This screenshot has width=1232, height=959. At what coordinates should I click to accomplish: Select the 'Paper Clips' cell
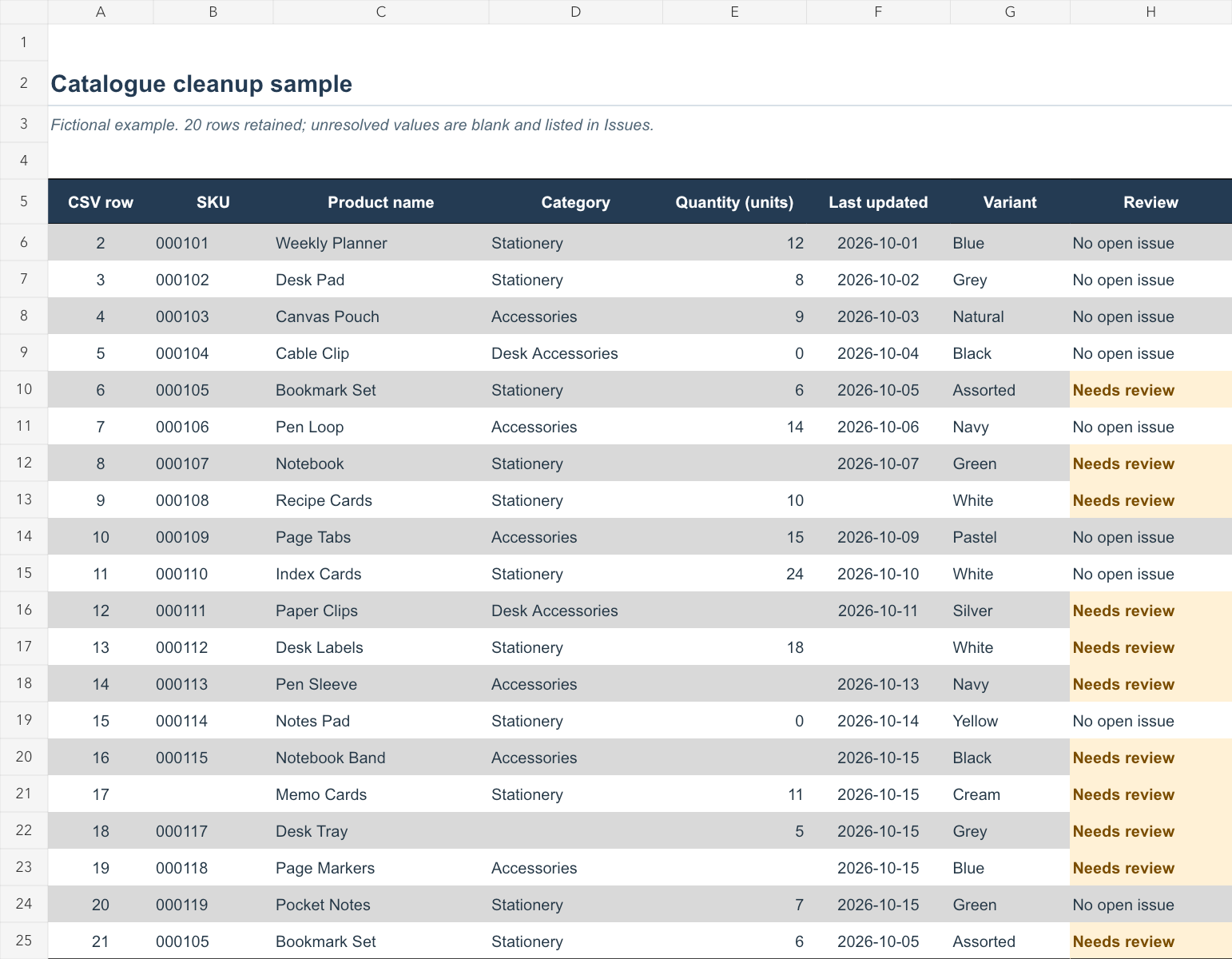click(381, 611)
